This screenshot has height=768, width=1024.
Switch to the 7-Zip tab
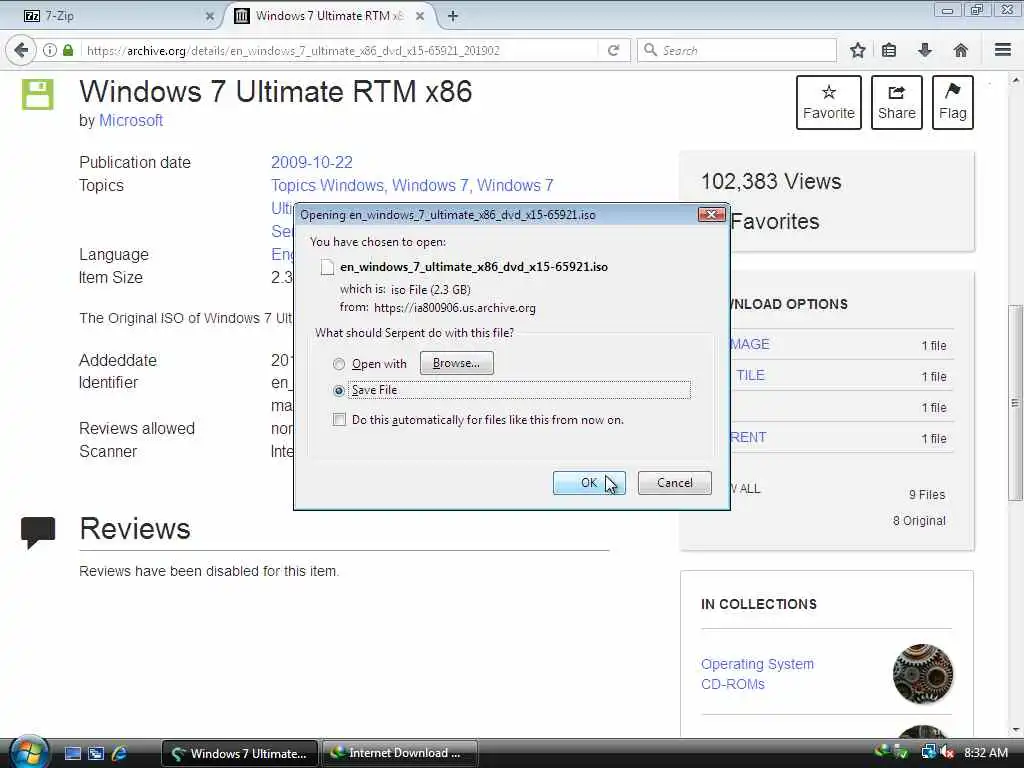coord(118,16)
